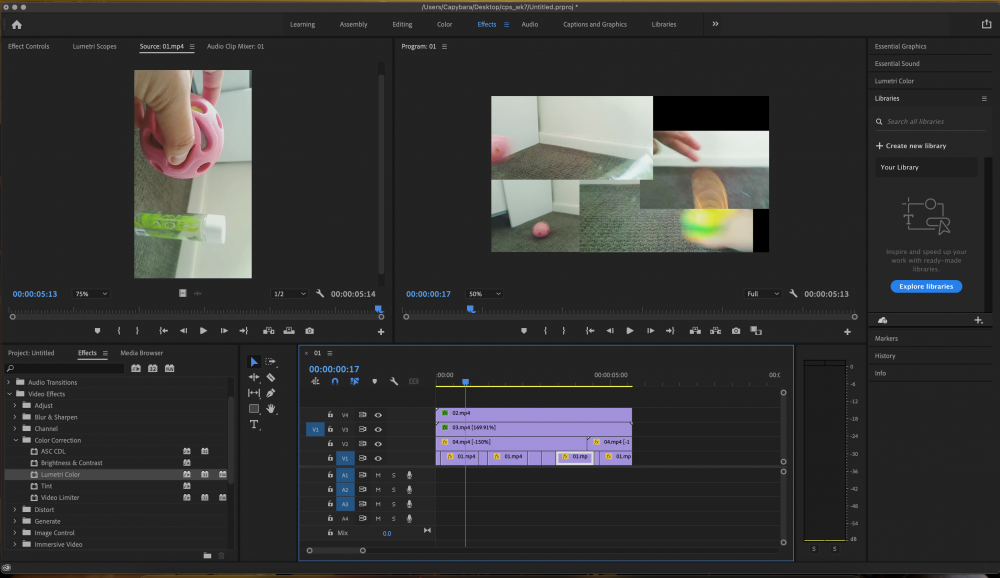Solo audio track A2
The width and height of the screenshot is (1000, 578).
[x=393, y=489]
